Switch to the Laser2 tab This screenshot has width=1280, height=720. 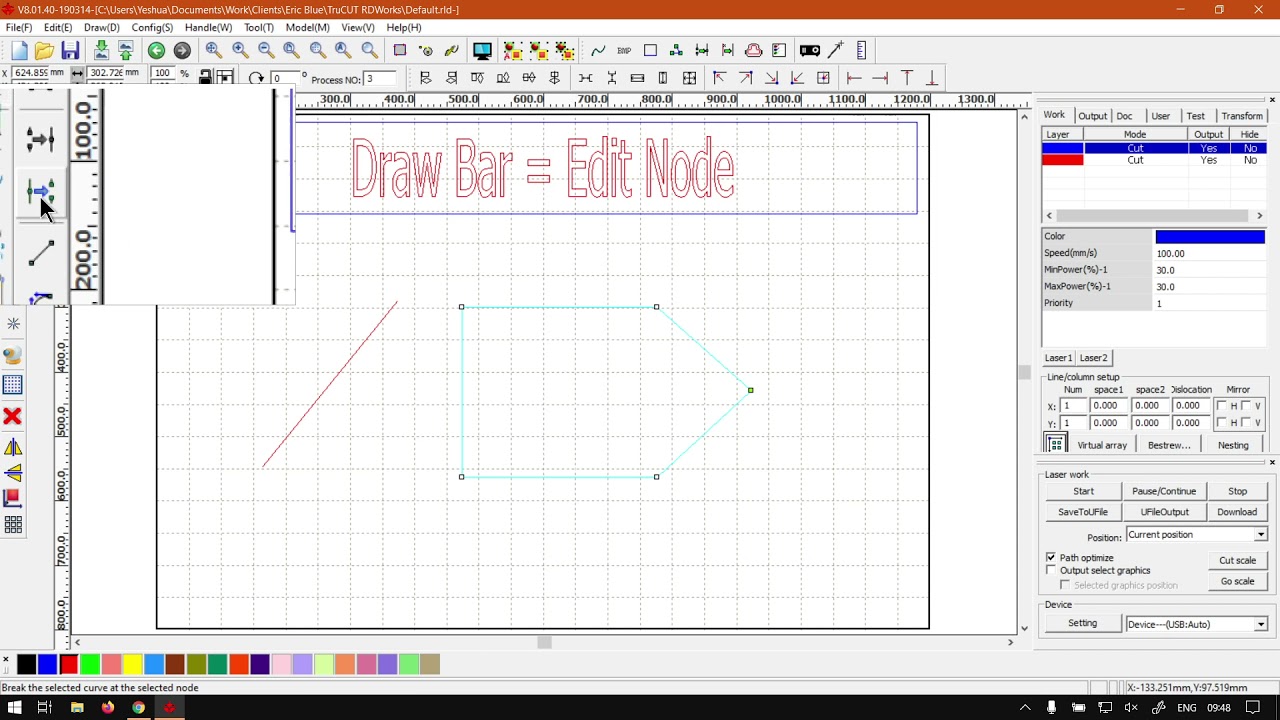(x=1093, y=358)
